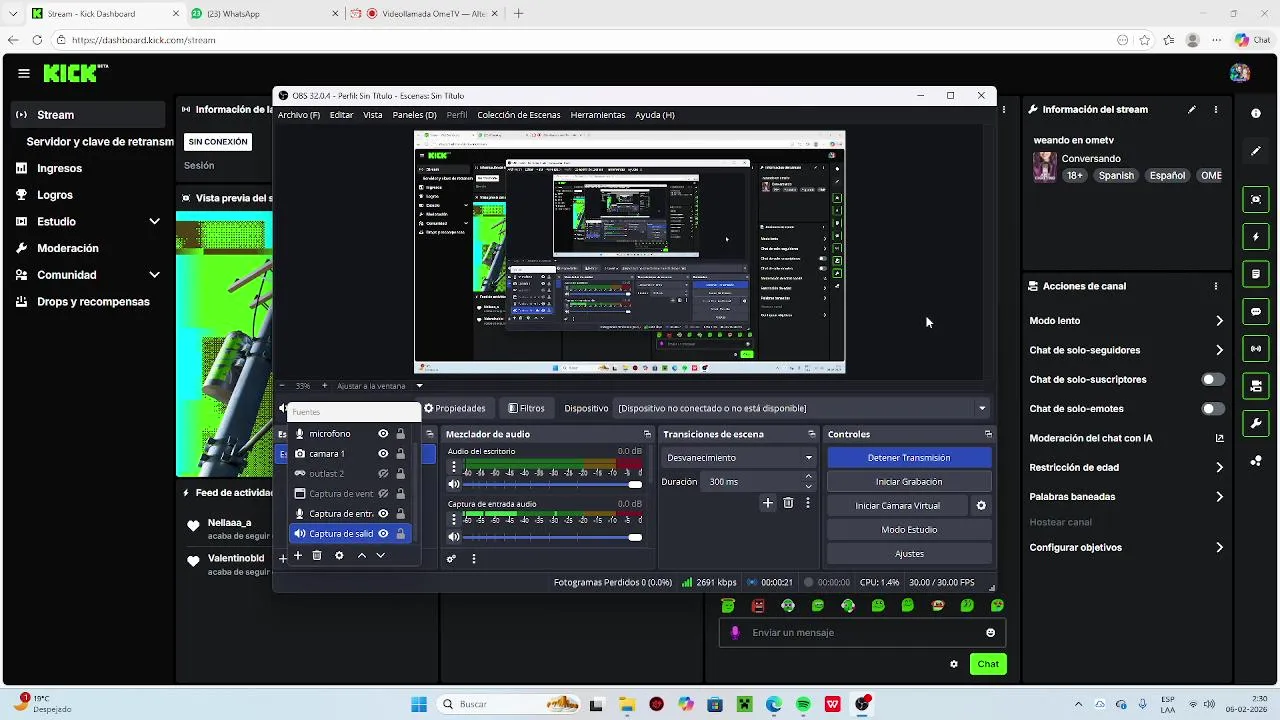Show the hidden outlast 2 source

point(383,474)
